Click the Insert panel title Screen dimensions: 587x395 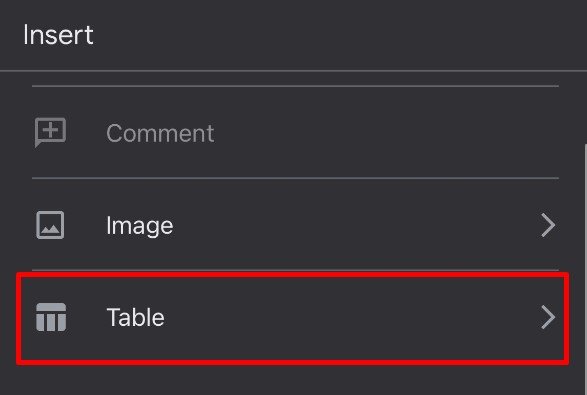click(58, 34)
